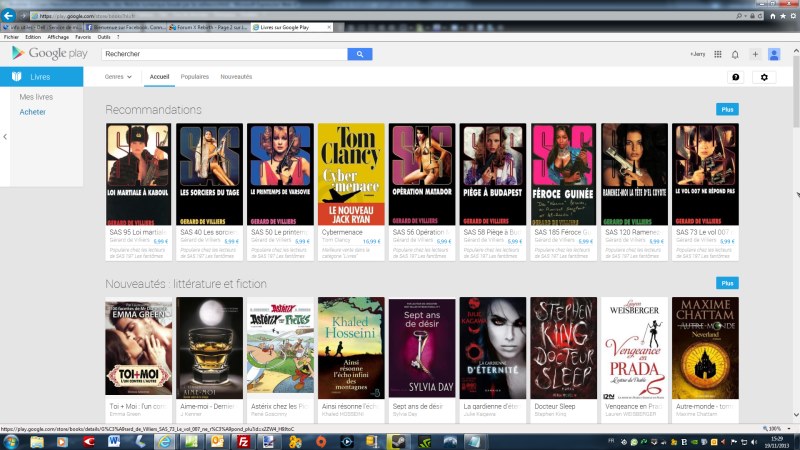Click +Jerry profile link
This screenshot has height=450, width=800.
697,54
